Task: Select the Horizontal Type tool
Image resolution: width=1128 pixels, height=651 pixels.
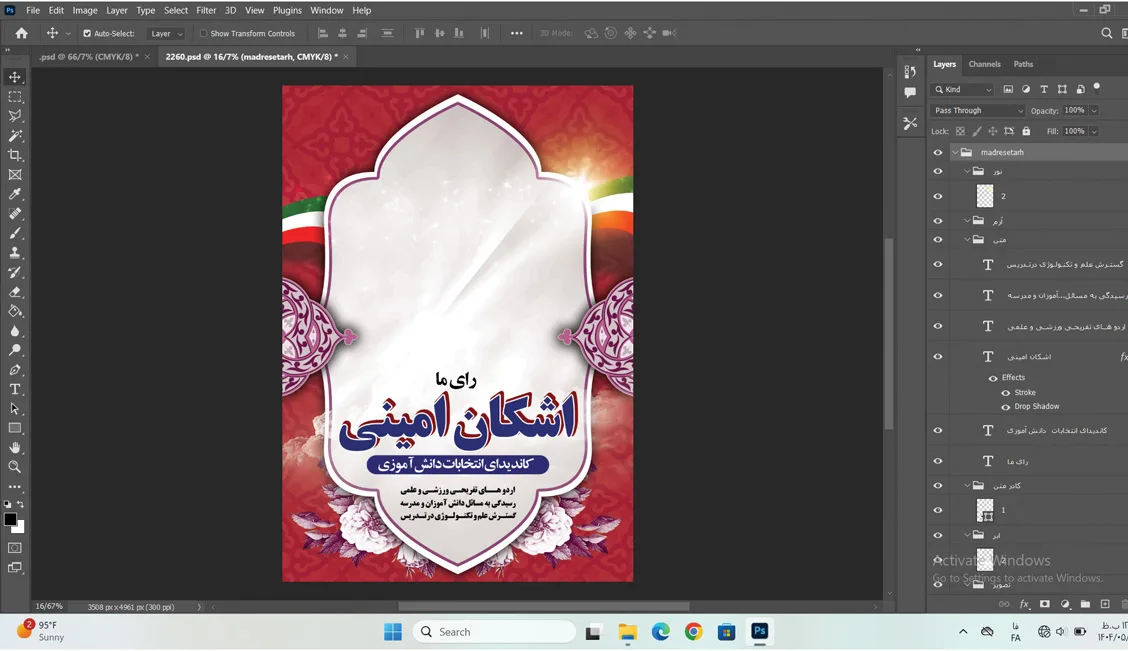Action: (14, 389)
